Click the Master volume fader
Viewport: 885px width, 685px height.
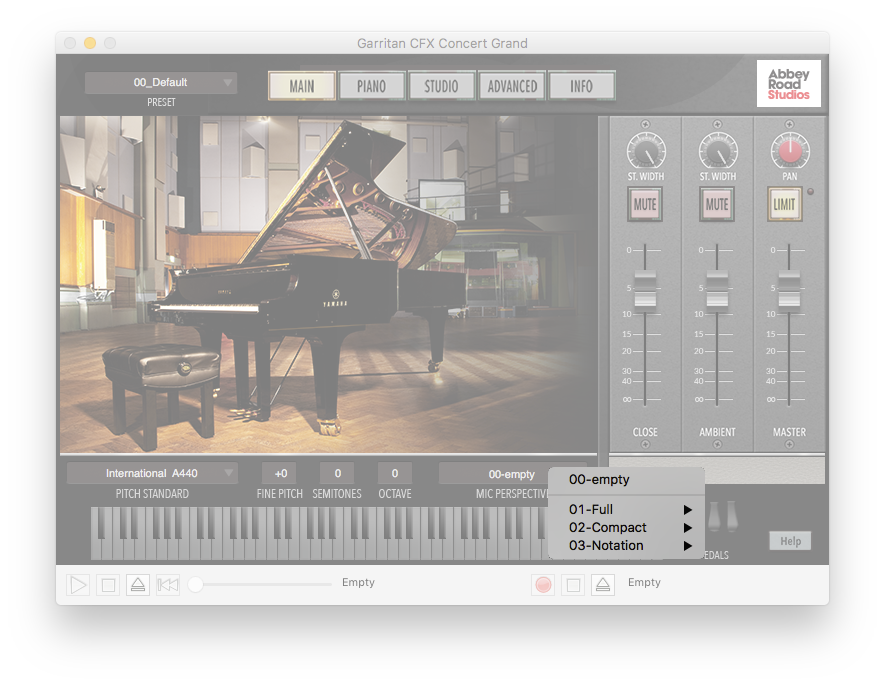click(789, 290)
